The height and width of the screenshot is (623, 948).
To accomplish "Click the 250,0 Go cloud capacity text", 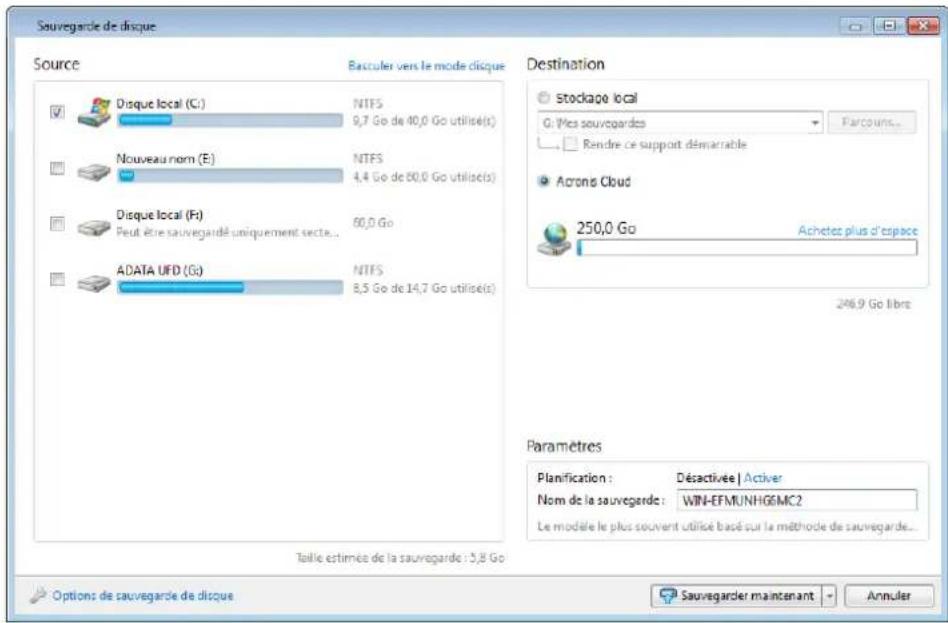I will click(606, 228).
